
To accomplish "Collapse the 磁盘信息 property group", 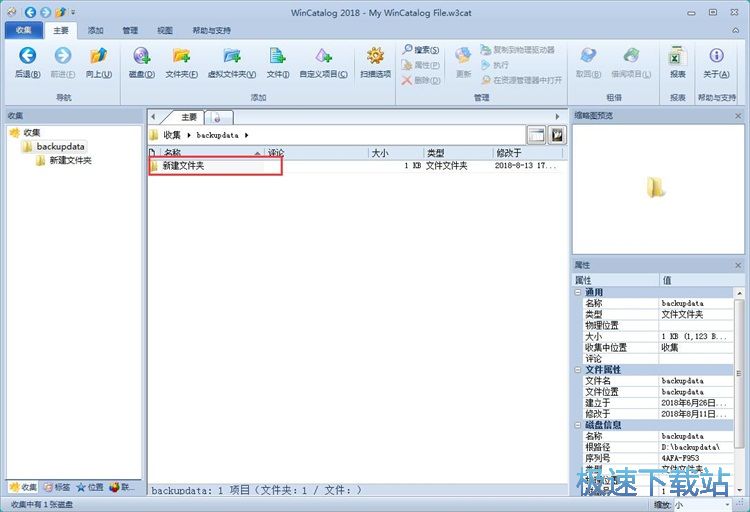I will (x=578, y=424).
